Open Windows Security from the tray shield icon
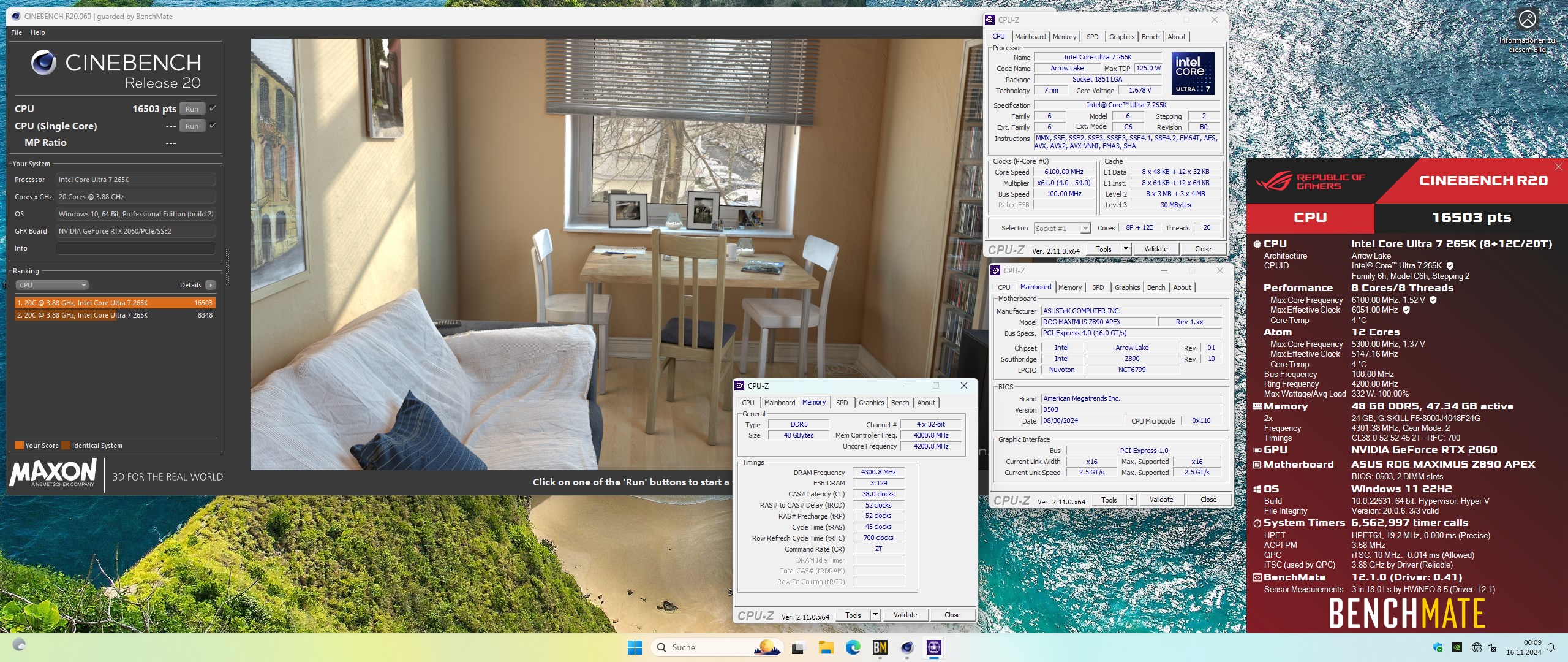Screen dimensions: 1568x662 (1438, 647)
